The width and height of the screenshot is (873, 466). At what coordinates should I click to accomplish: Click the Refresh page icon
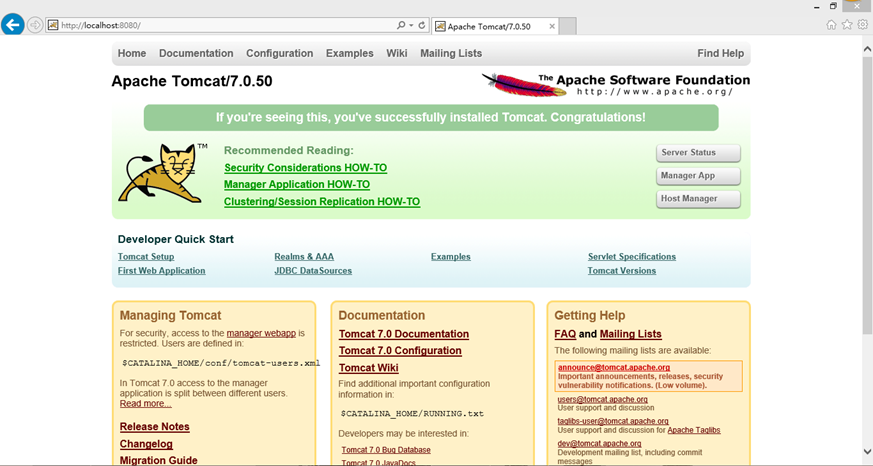point(422,26)
